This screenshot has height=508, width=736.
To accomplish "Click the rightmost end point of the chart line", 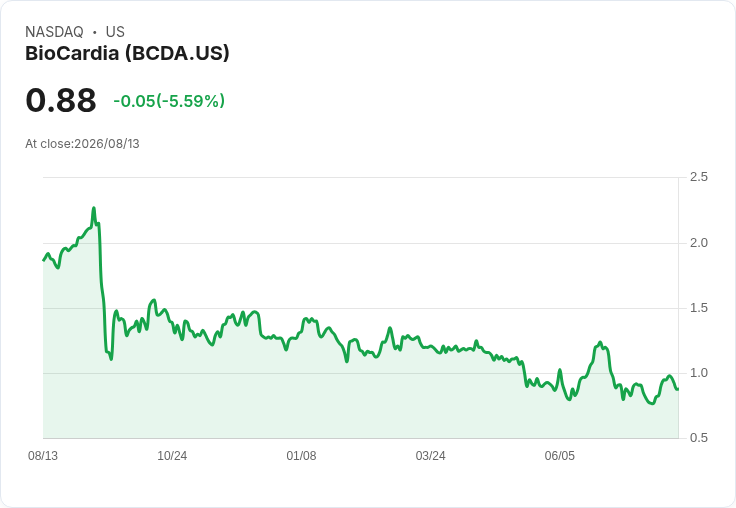I will (x=677, y=389).
